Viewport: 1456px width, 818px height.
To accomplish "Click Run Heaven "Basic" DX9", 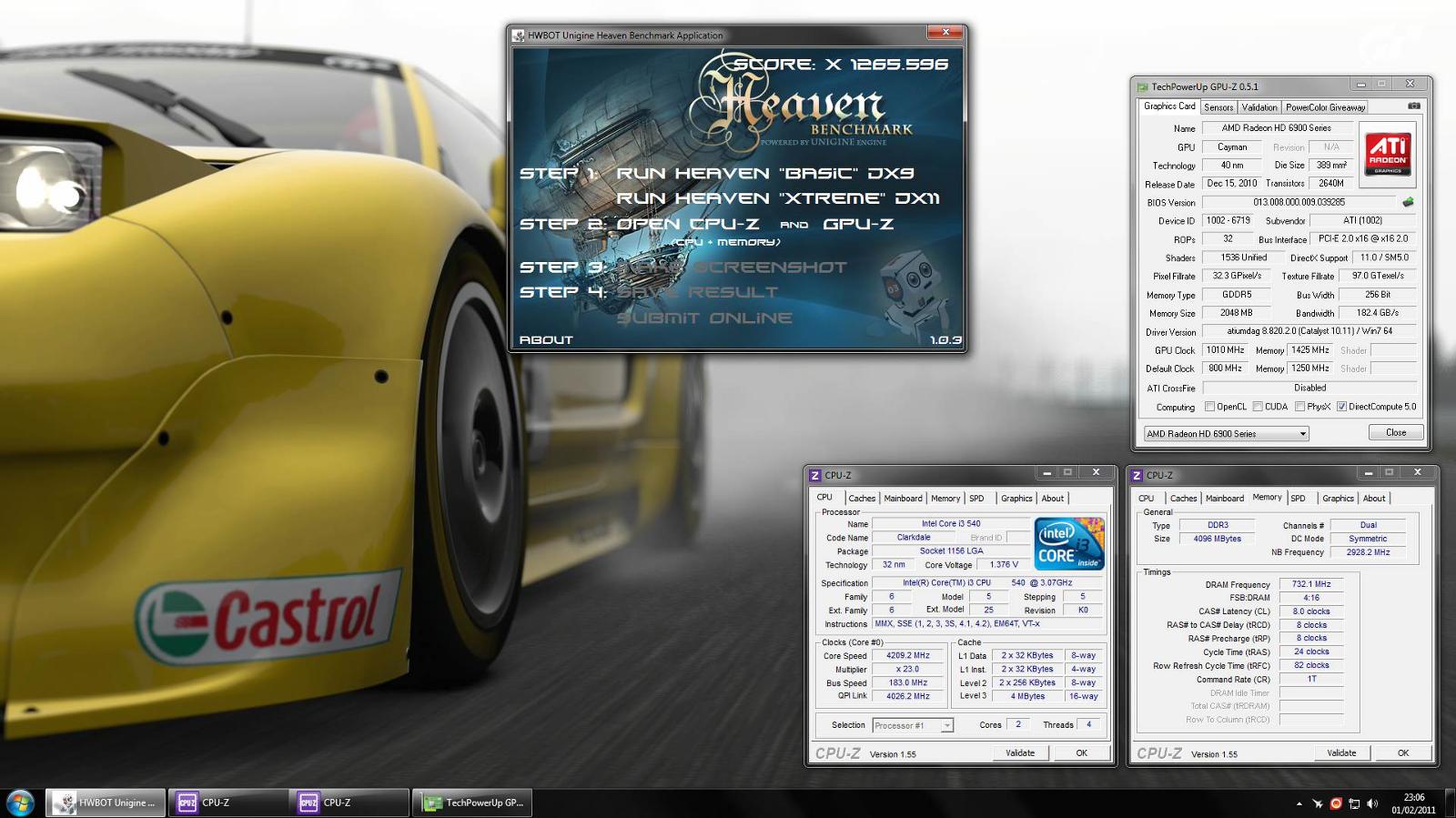I will [x=765, y=173].
